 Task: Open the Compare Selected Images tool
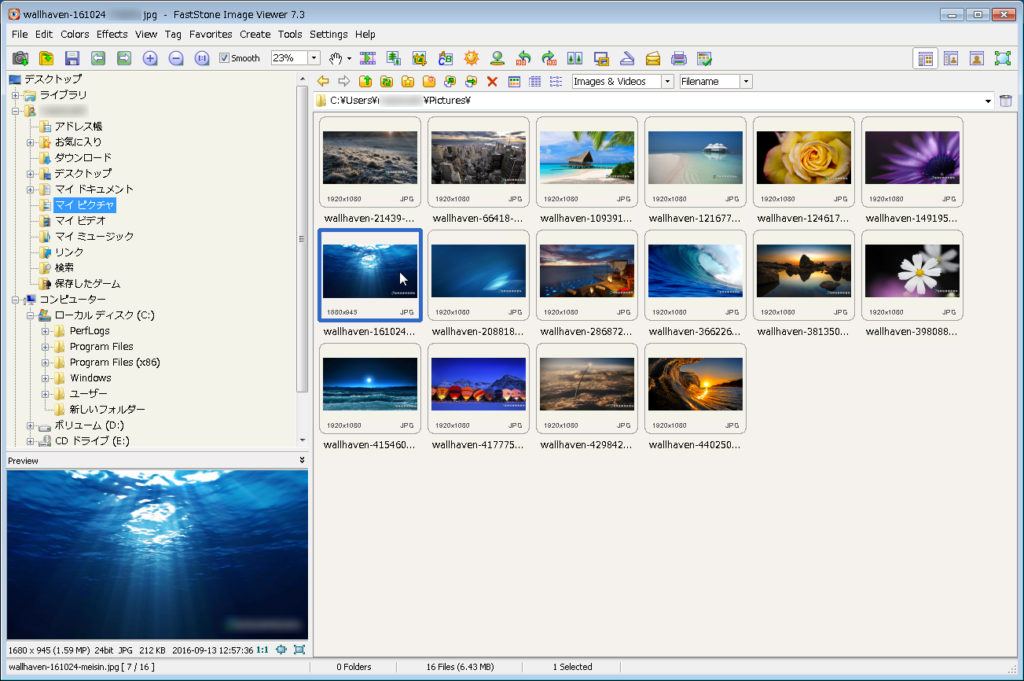point(575,59)
